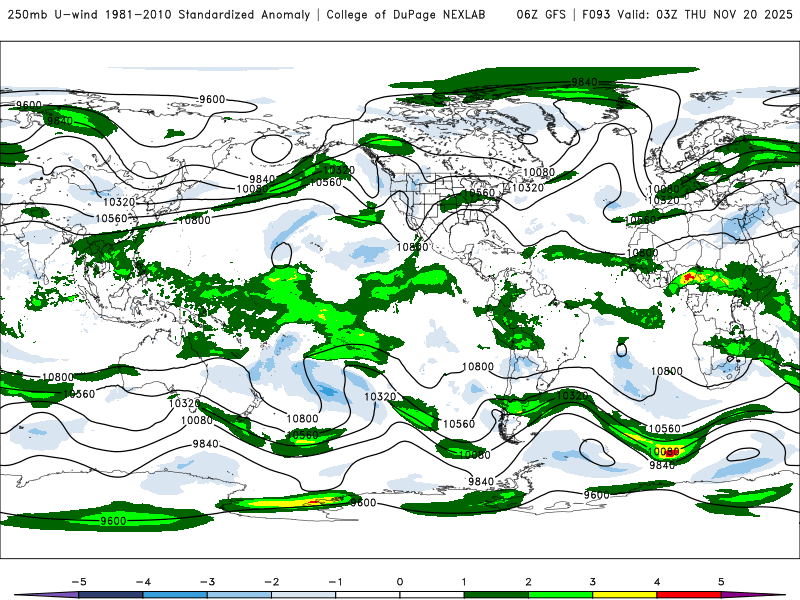Click the "06Z GFS" model run label
800x600 pixels.
pyautogui.click(x=541, y=15)
